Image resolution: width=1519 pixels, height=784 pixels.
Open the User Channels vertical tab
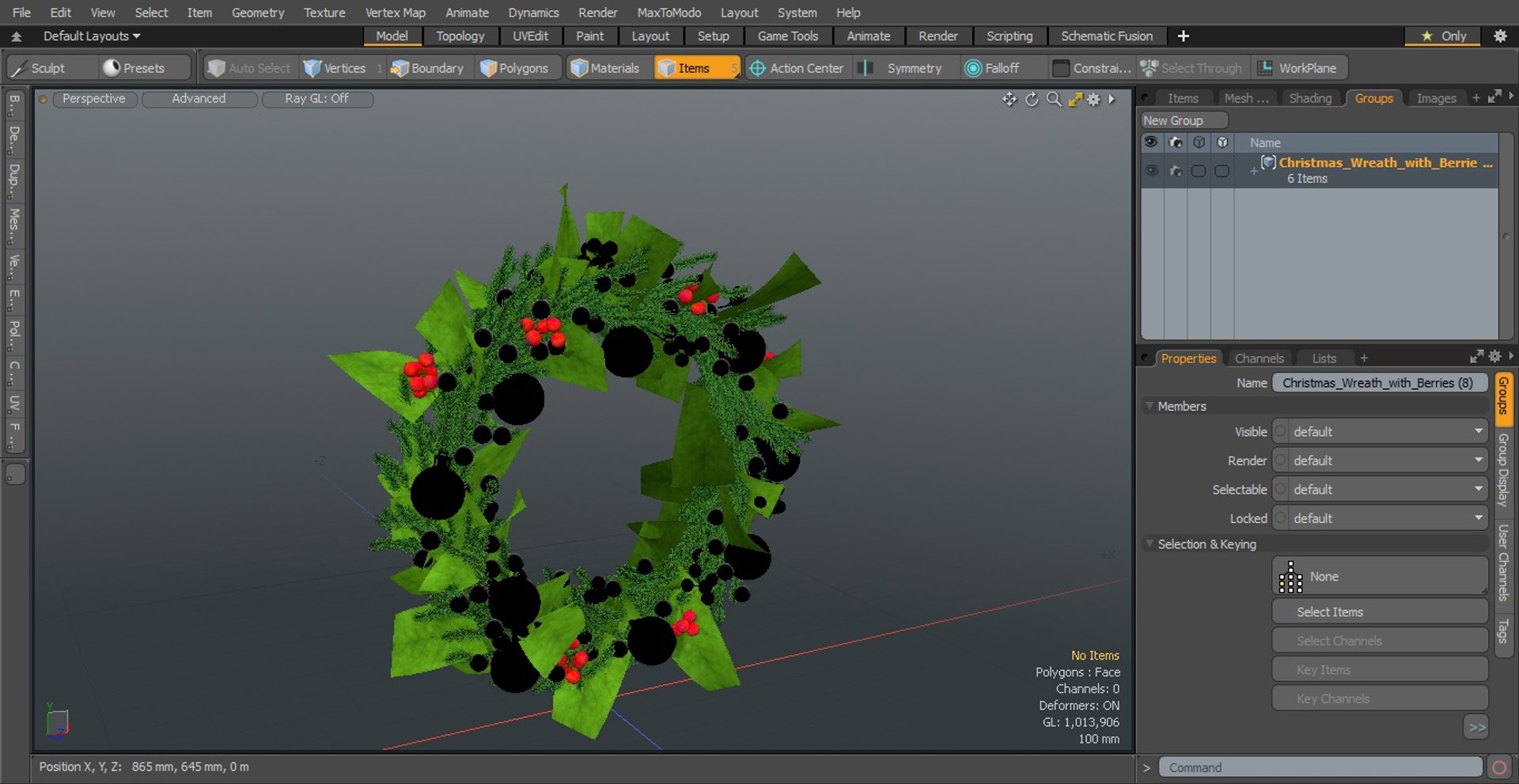point(1503,562)
